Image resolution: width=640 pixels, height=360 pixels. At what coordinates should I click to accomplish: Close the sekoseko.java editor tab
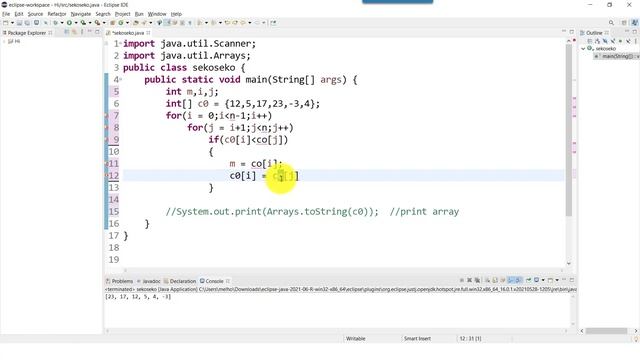[x=149, y=33]
